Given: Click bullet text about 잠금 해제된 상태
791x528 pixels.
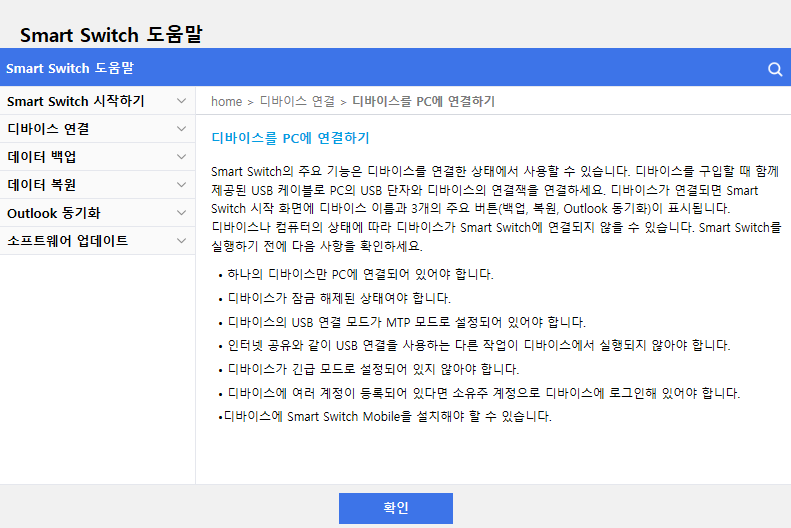Looking at the screenshot, I should [x=339, y=298].
